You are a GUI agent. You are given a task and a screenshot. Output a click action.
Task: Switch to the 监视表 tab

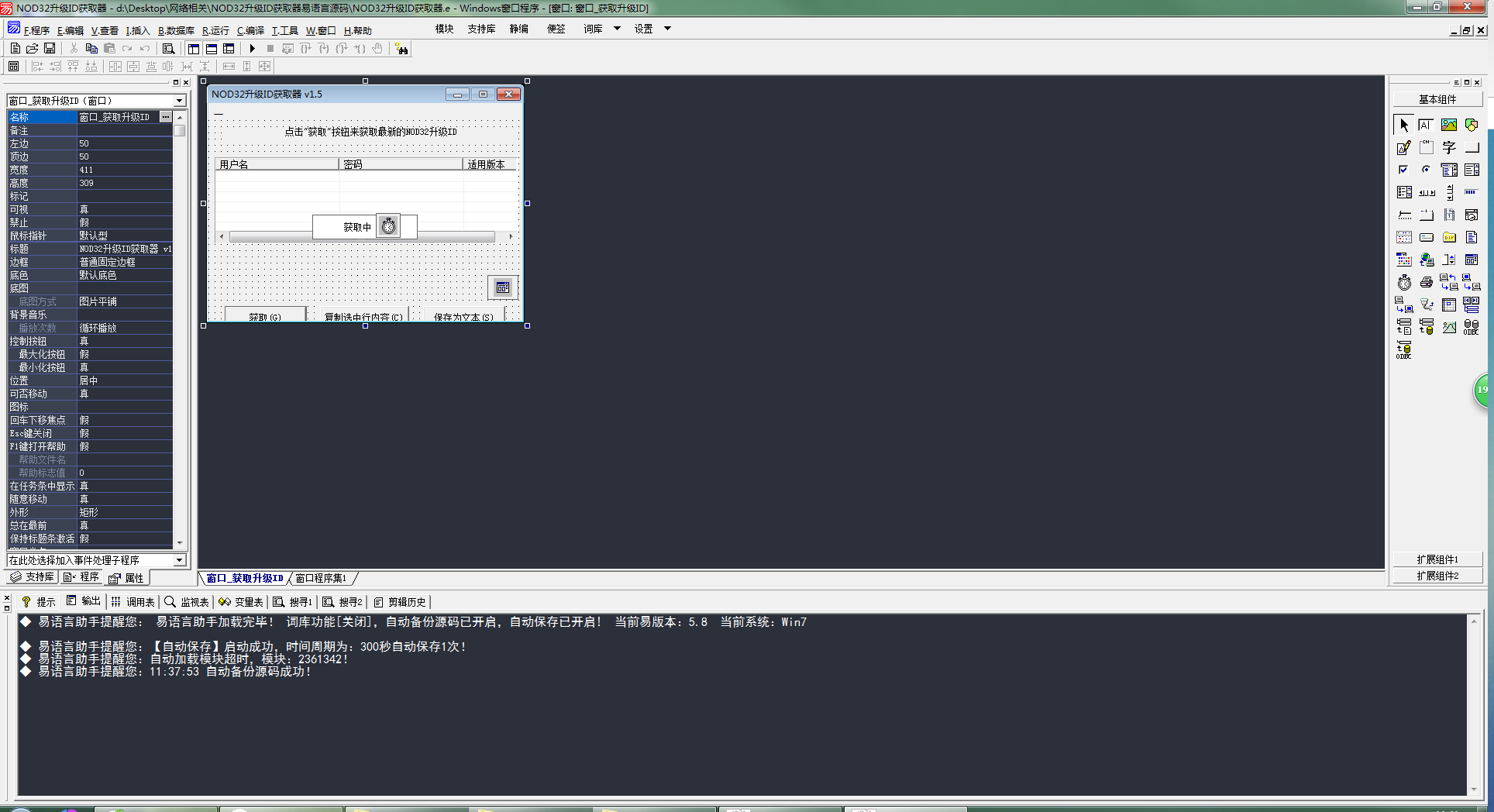click(x=187, y=601)
